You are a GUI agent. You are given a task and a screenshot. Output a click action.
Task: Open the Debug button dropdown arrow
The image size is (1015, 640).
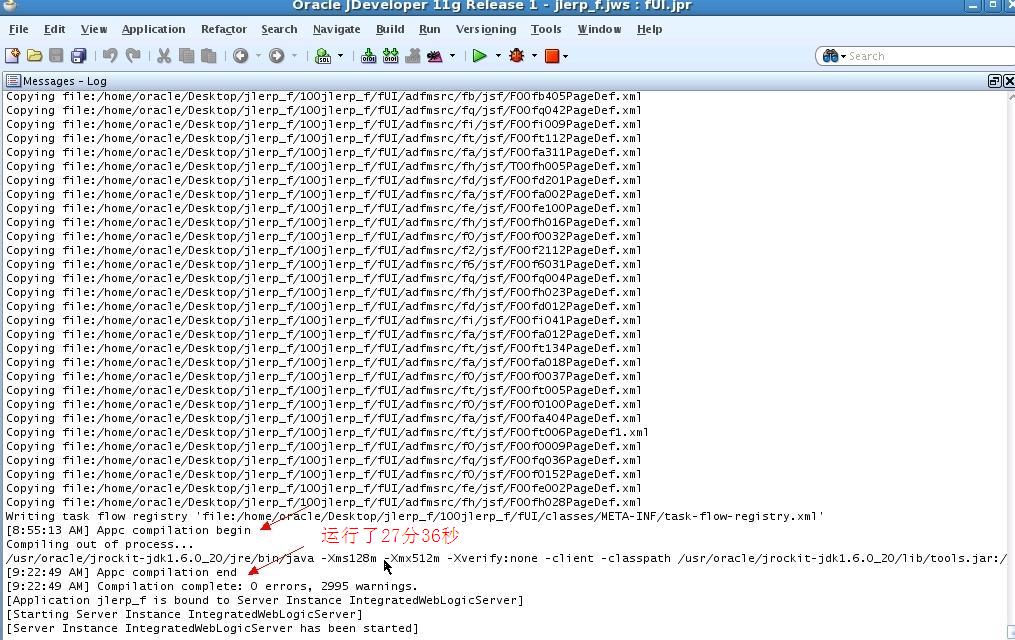pyautogui.click(x=534, y=56)
